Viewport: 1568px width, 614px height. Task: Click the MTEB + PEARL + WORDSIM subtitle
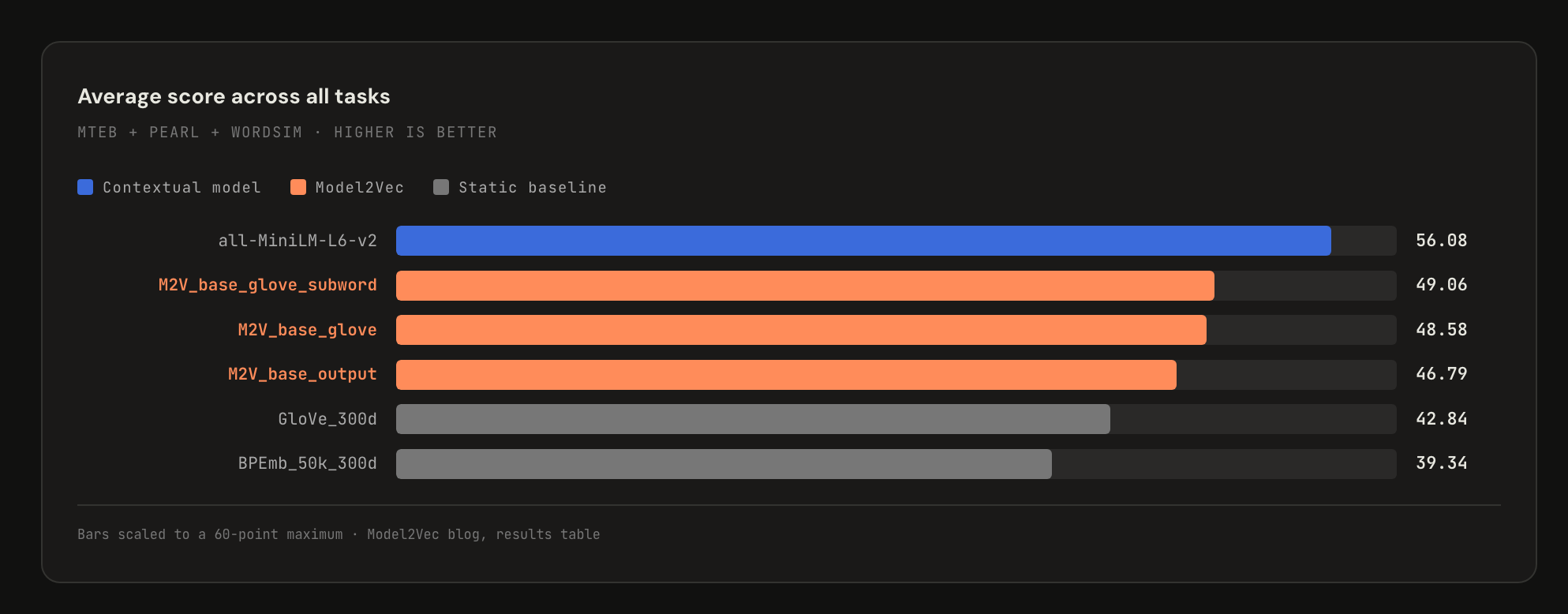[287, 133]
